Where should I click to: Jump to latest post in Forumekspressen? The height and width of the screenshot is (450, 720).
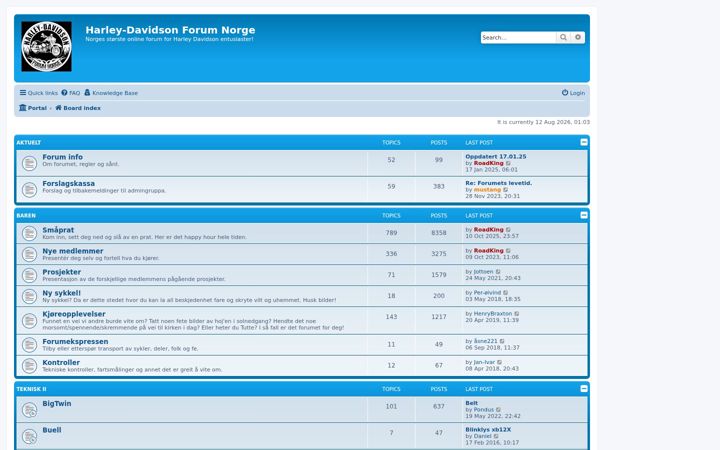point(502,342)
